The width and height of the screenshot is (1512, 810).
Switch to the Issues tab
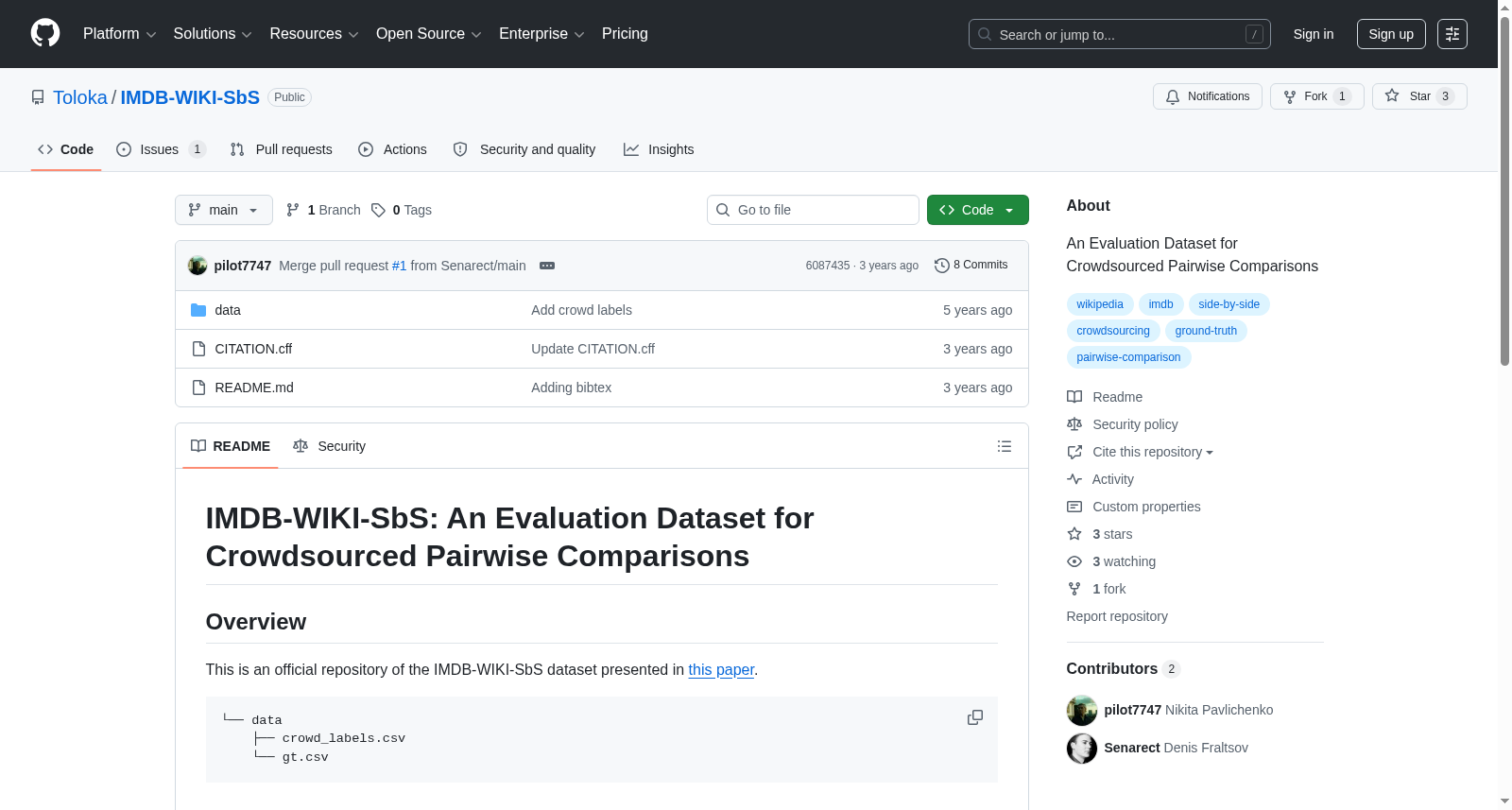point(161,149)
